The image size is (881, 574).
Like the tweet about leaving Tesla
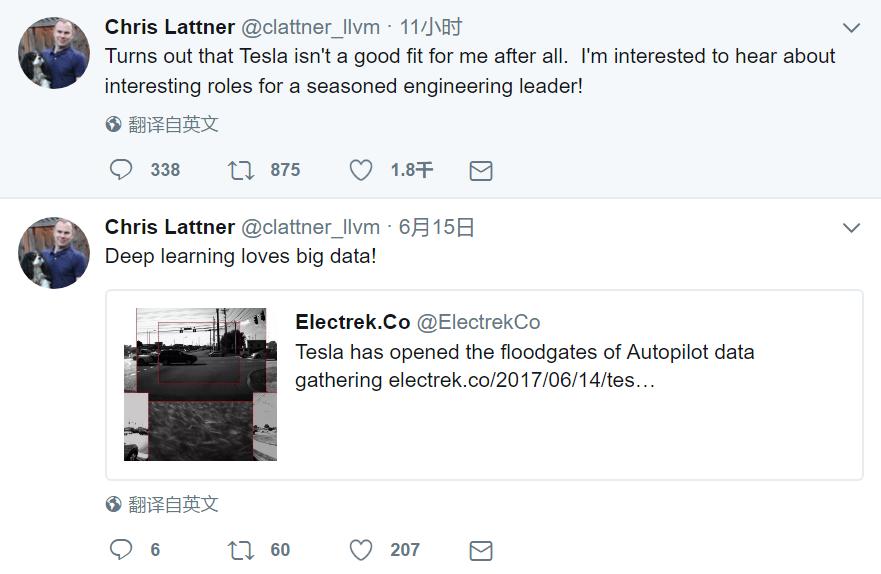(x=361, y=170)
